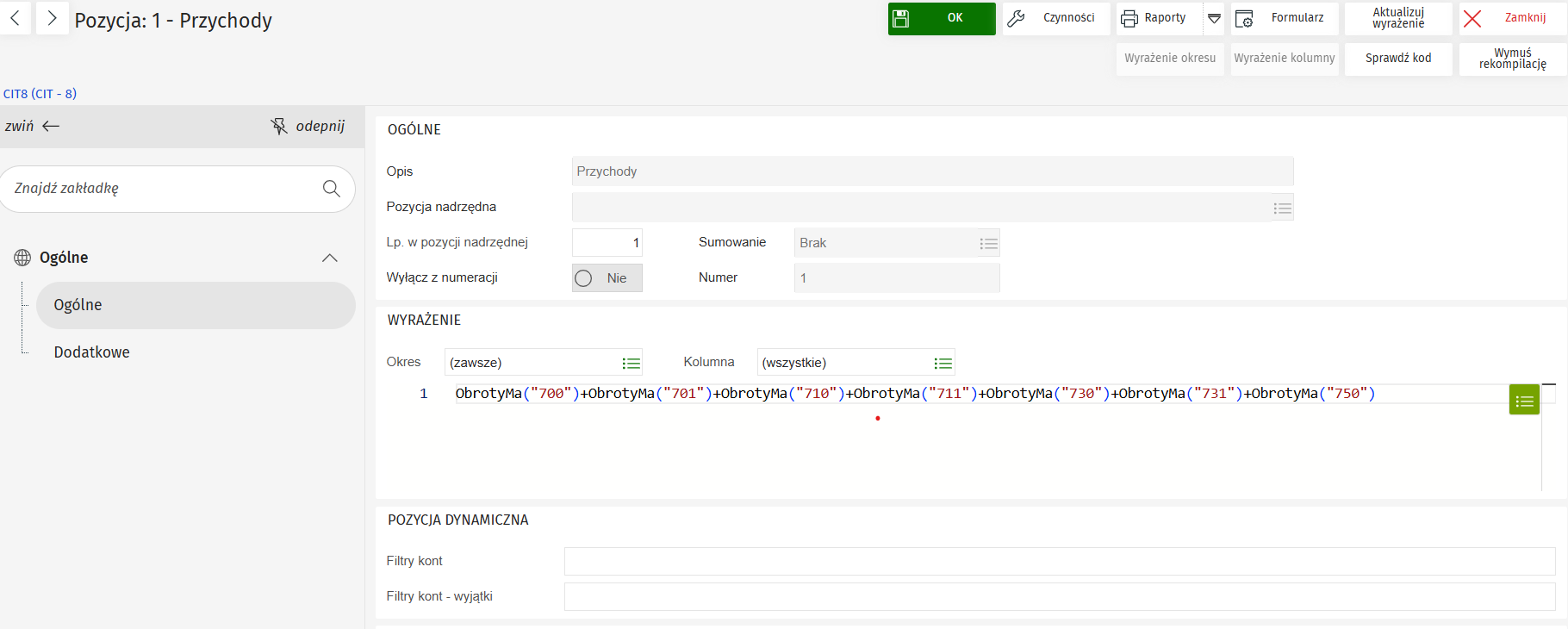Click the Sprawdź kod button
1568x629 pixels.
tap(1397, 59)
